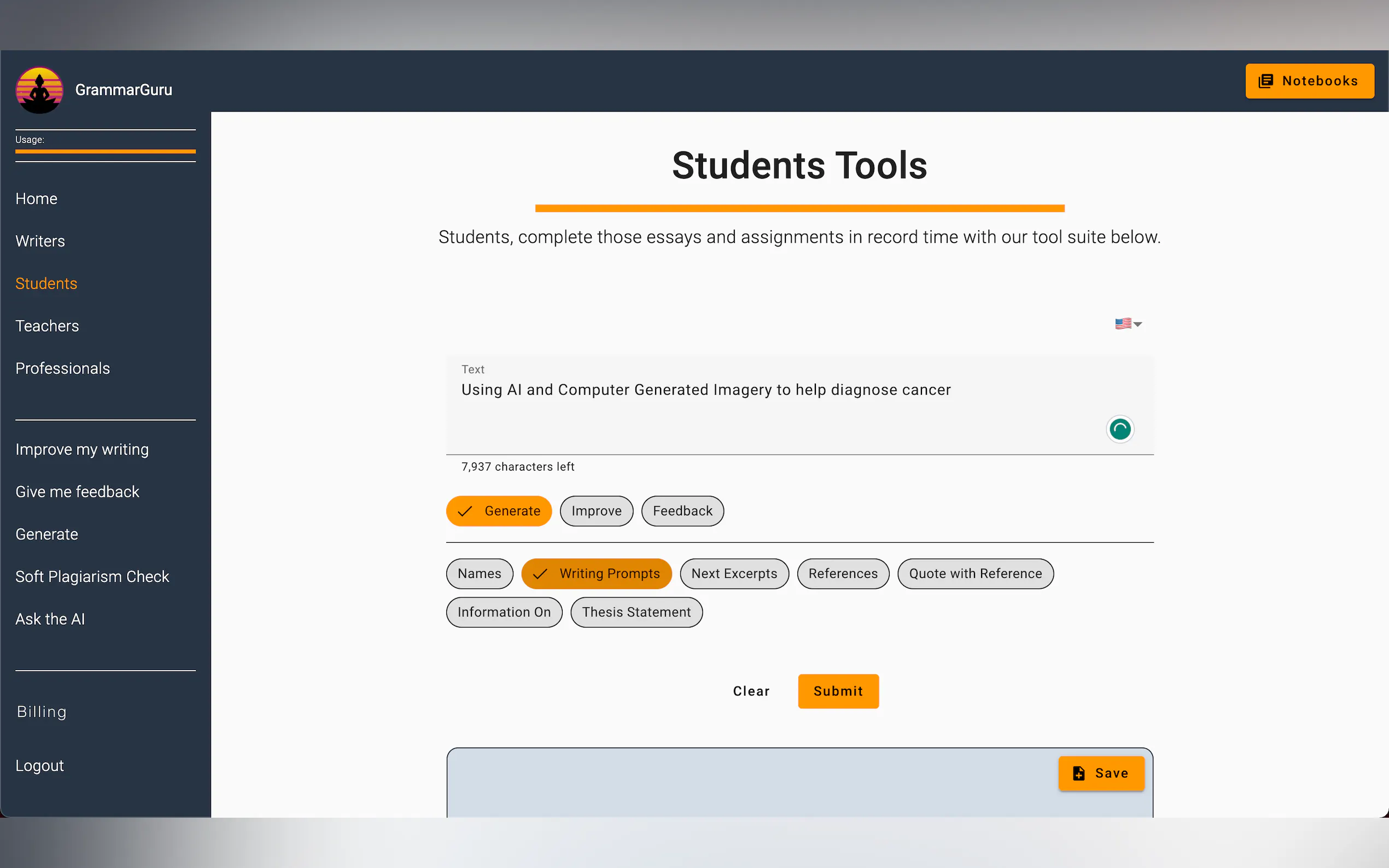Open the Students sidebar menu item
Screen dimensions: 1389x868
[46, 284]
